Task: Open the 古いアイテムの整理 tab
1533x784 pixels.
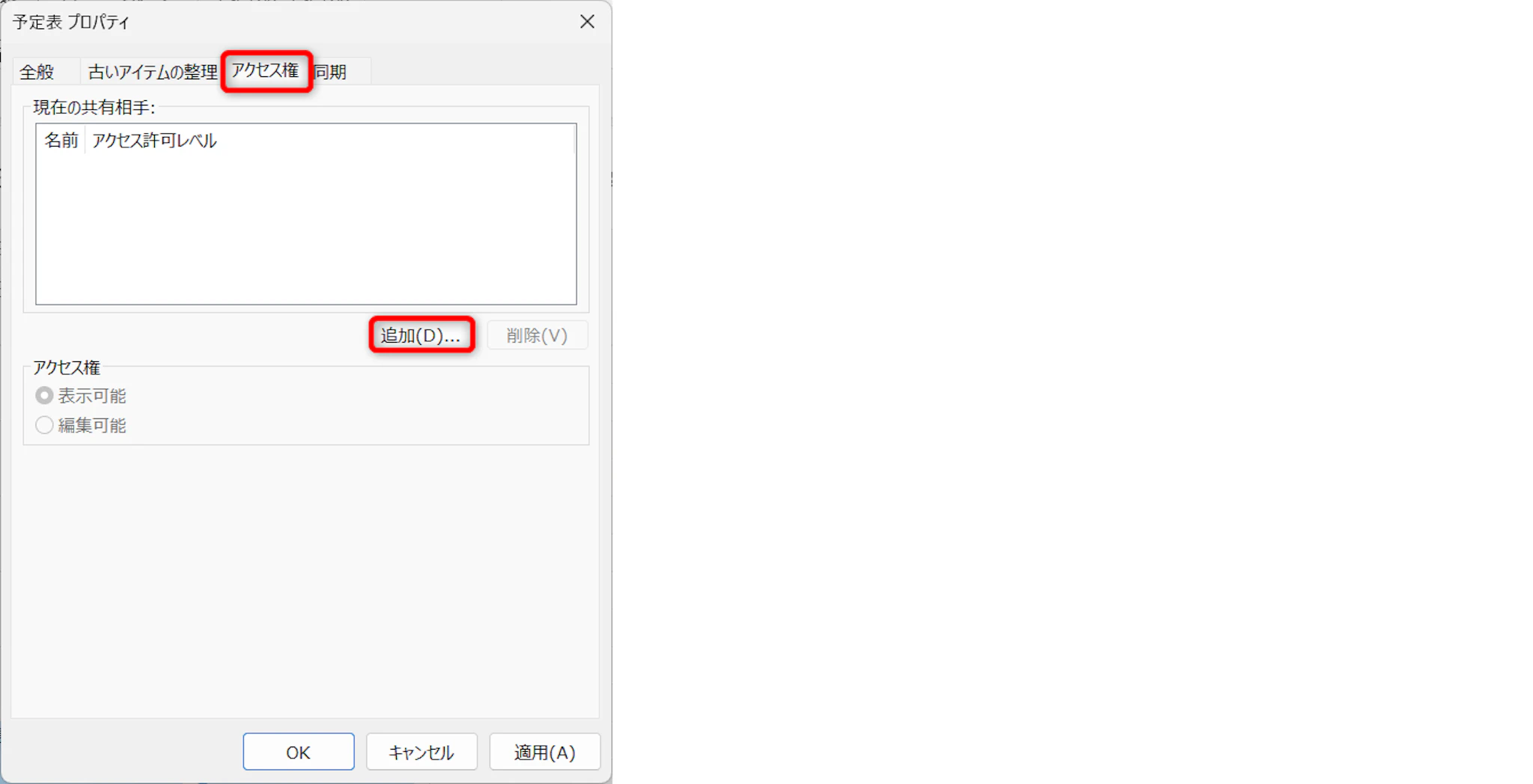Action: point(153,72)
